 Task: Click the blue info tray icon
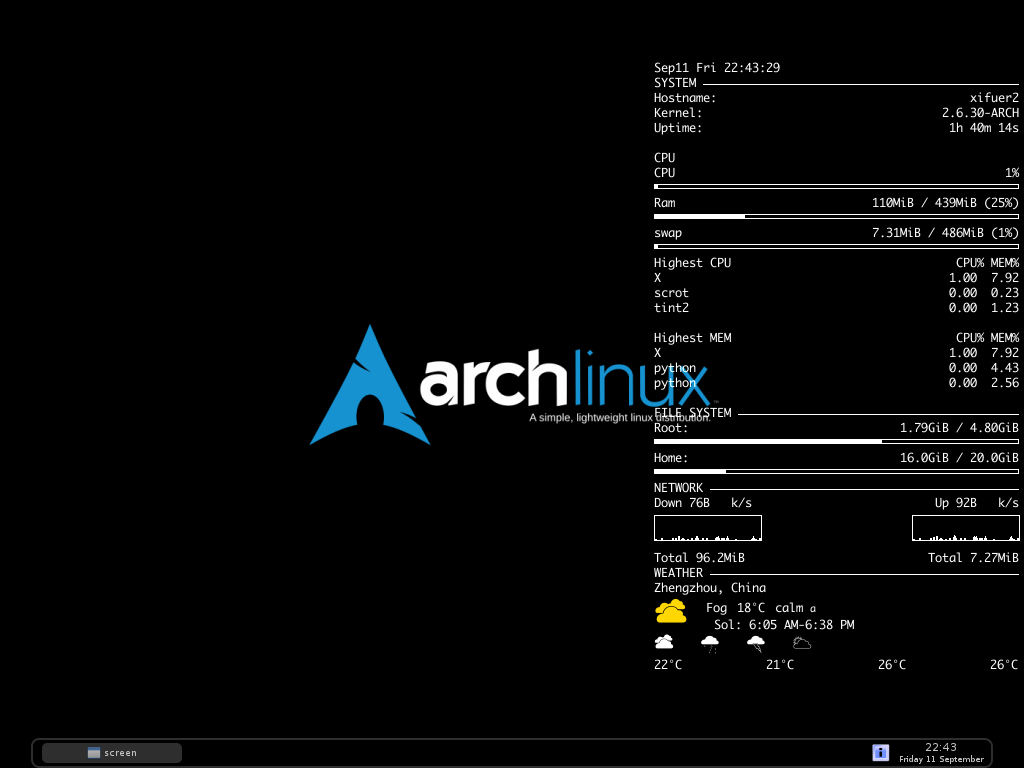click(x=880, y=752)
